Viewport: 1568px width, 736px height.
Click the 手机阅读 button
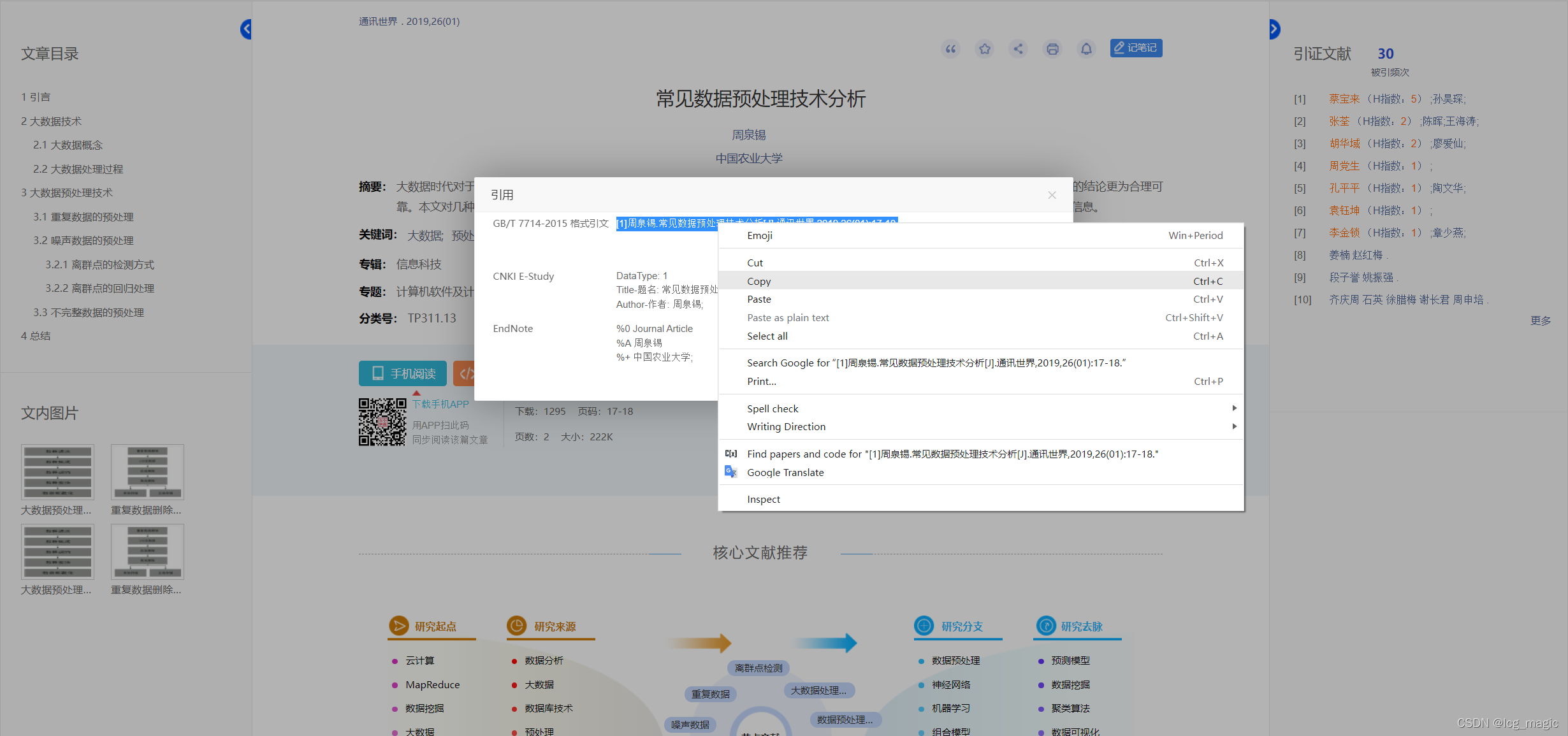(x=403, y=373)
